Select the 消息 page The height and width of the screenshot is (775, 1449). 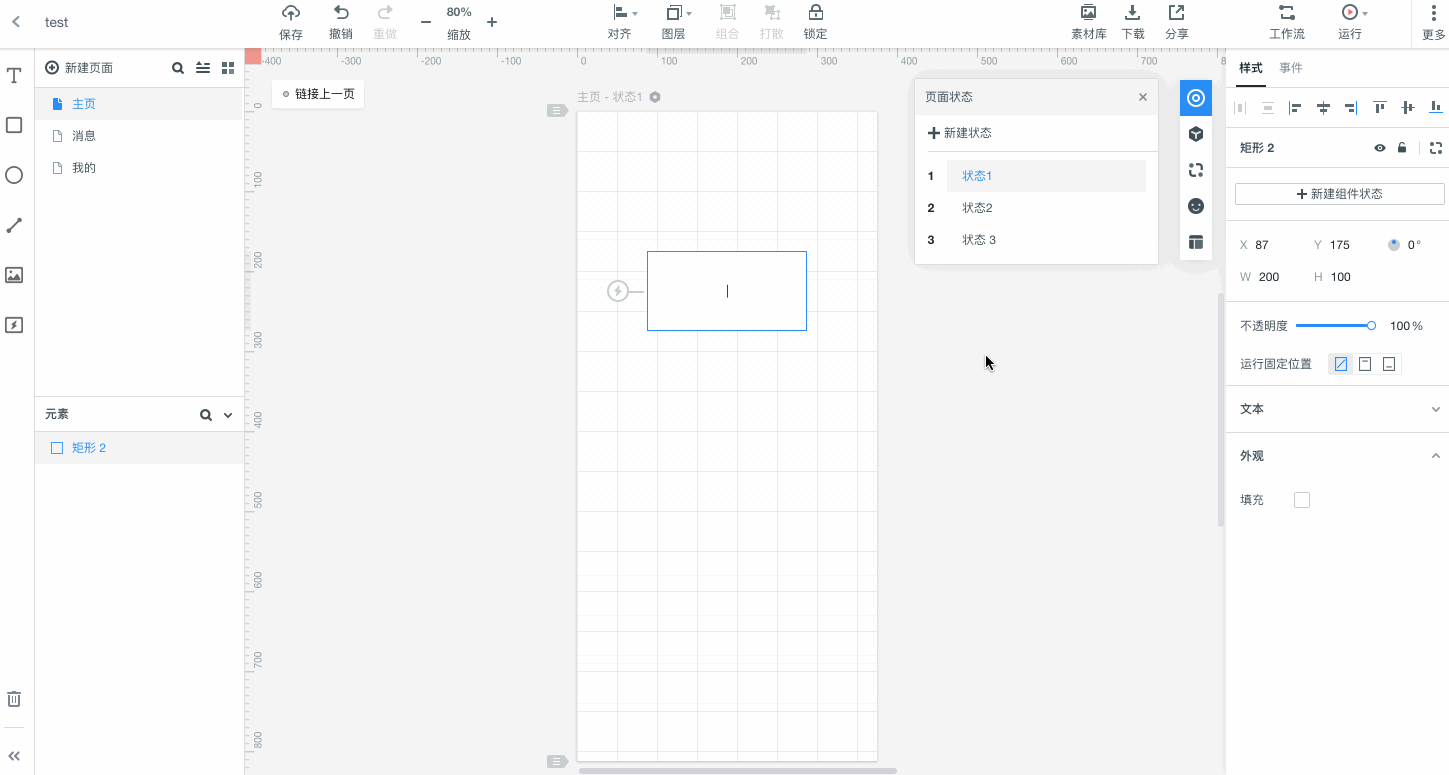[139, 136]
